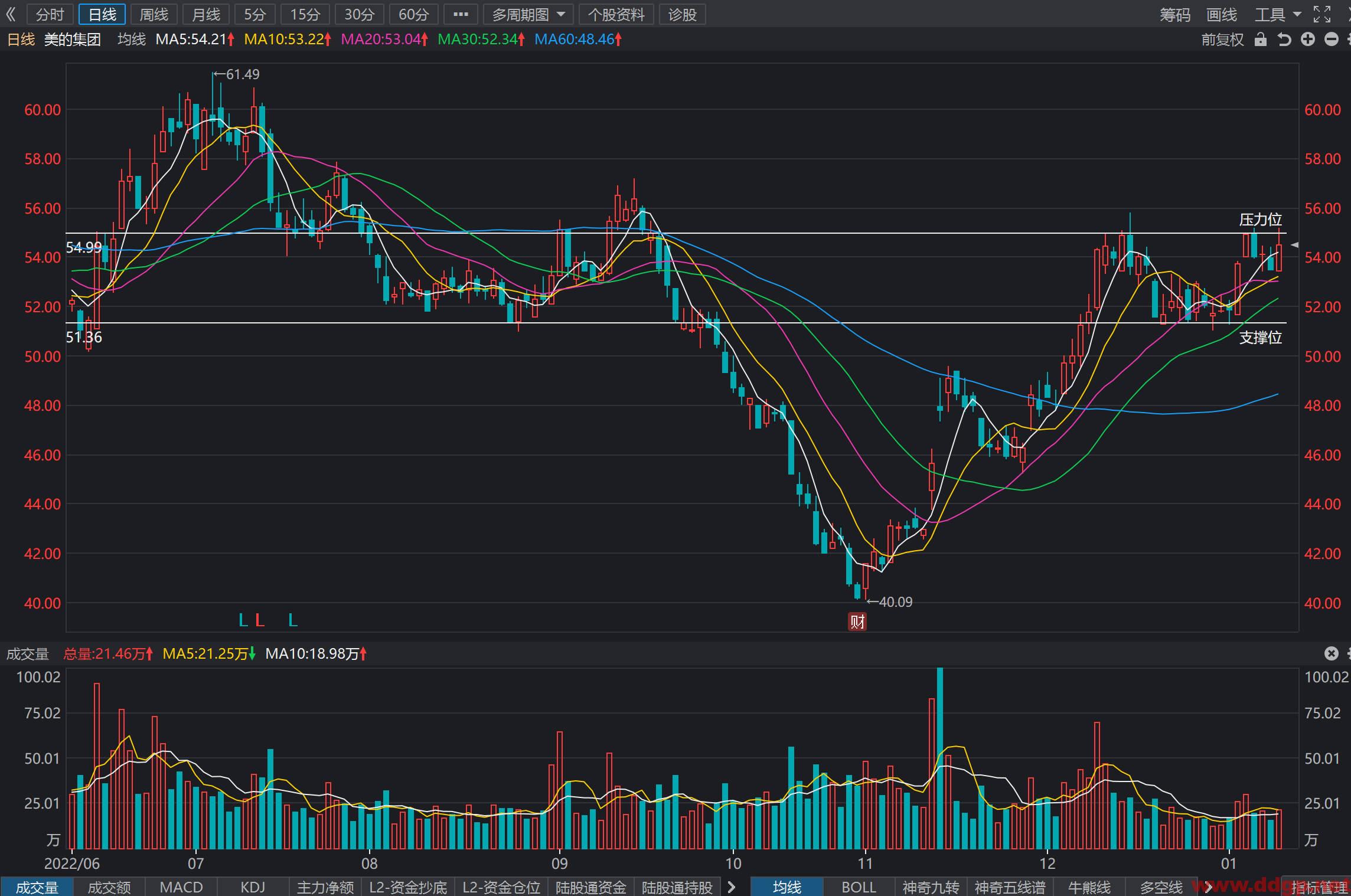Screen dimensions: 1351x896
Task: Switch to 周线 weekly chart
Action: [x=154, y=14]
